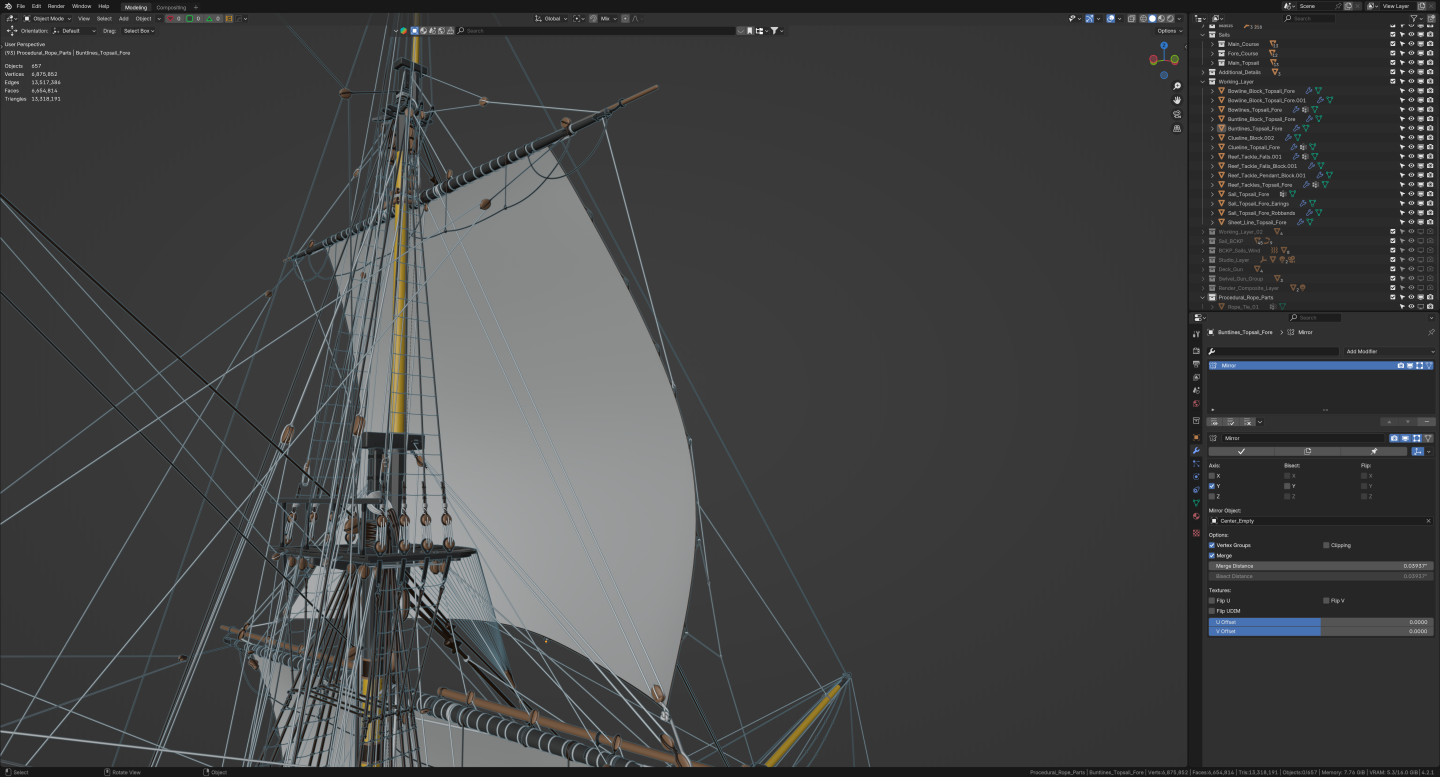Open the Material properties tab
Image resolution: width=1440 pixels, height=777 pixels.
click(1196, 516)
